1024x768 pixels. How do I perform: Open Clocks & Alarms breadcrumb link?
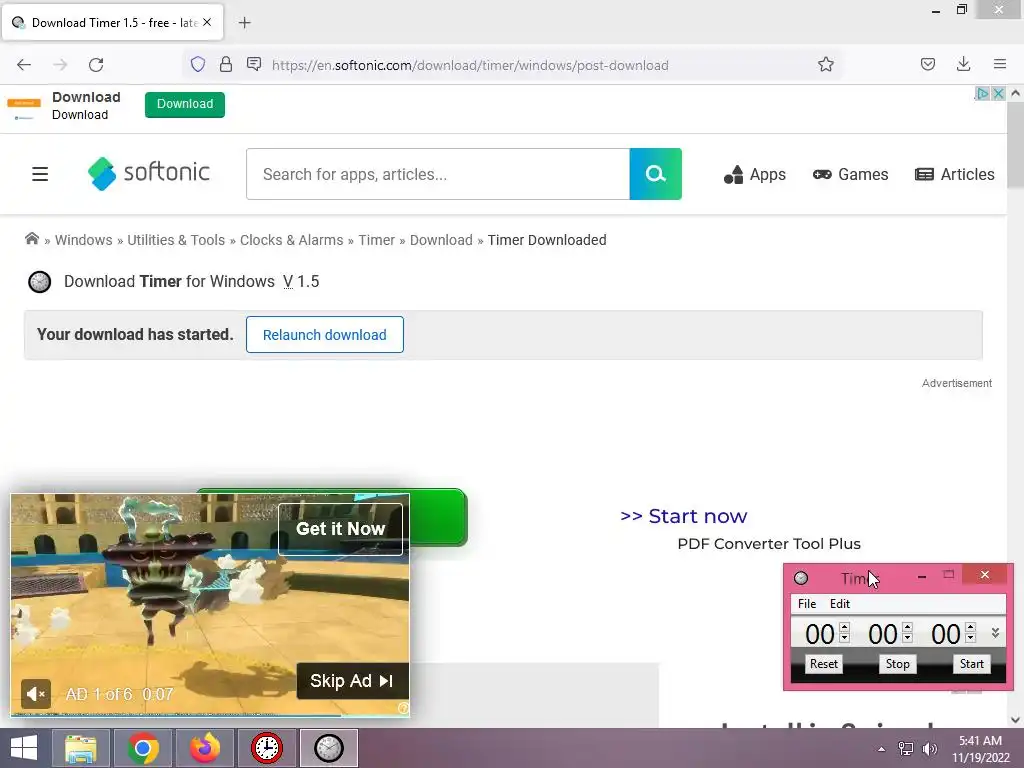point(291,240)
